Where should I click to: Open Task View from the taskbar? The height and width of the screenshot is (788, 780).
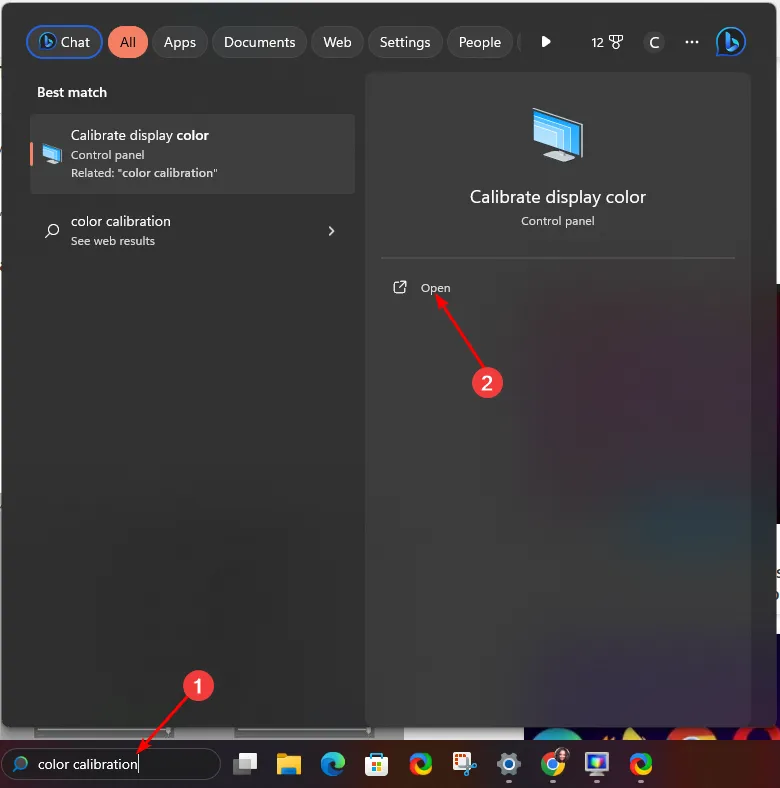tap(245, 764)
